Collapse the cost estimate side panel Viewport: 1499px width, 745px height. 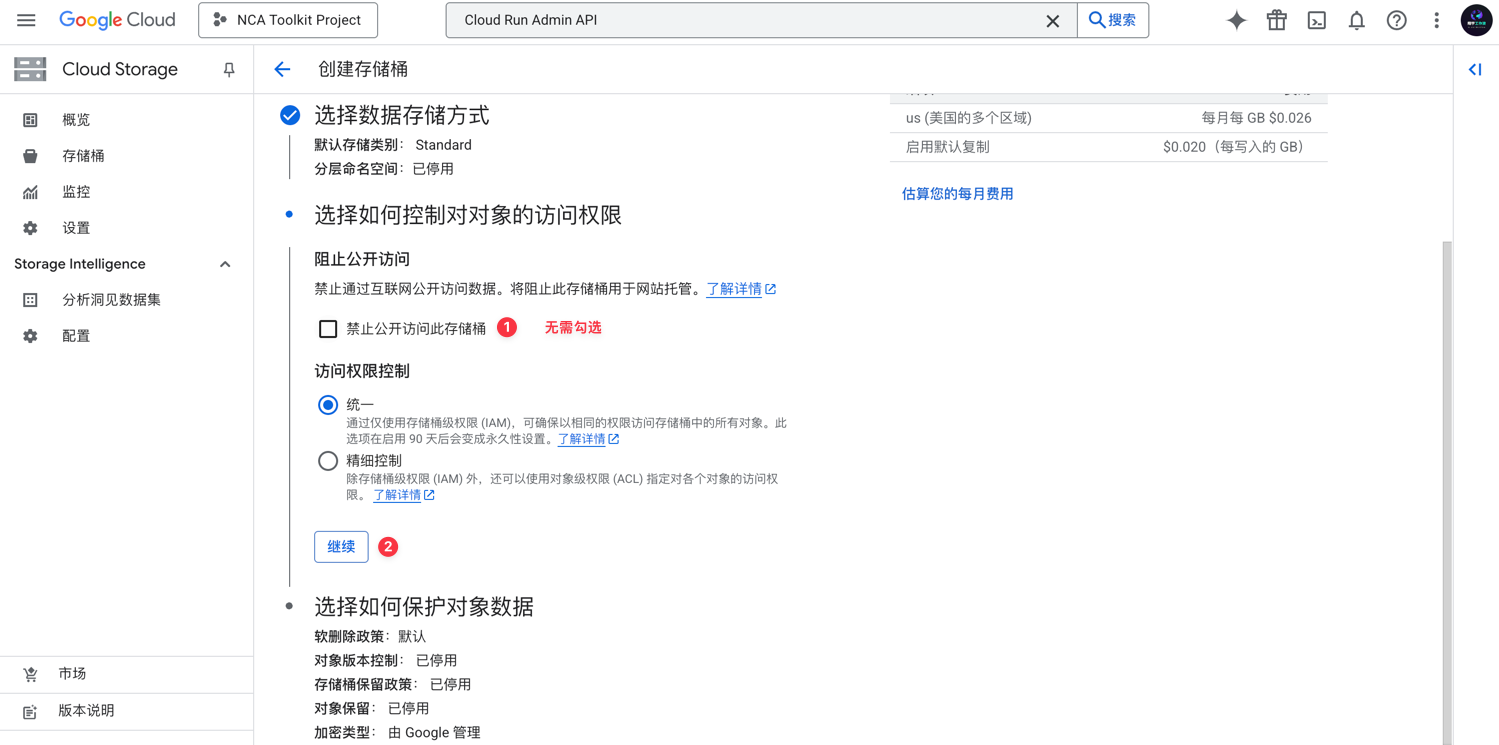(1474, 69)
